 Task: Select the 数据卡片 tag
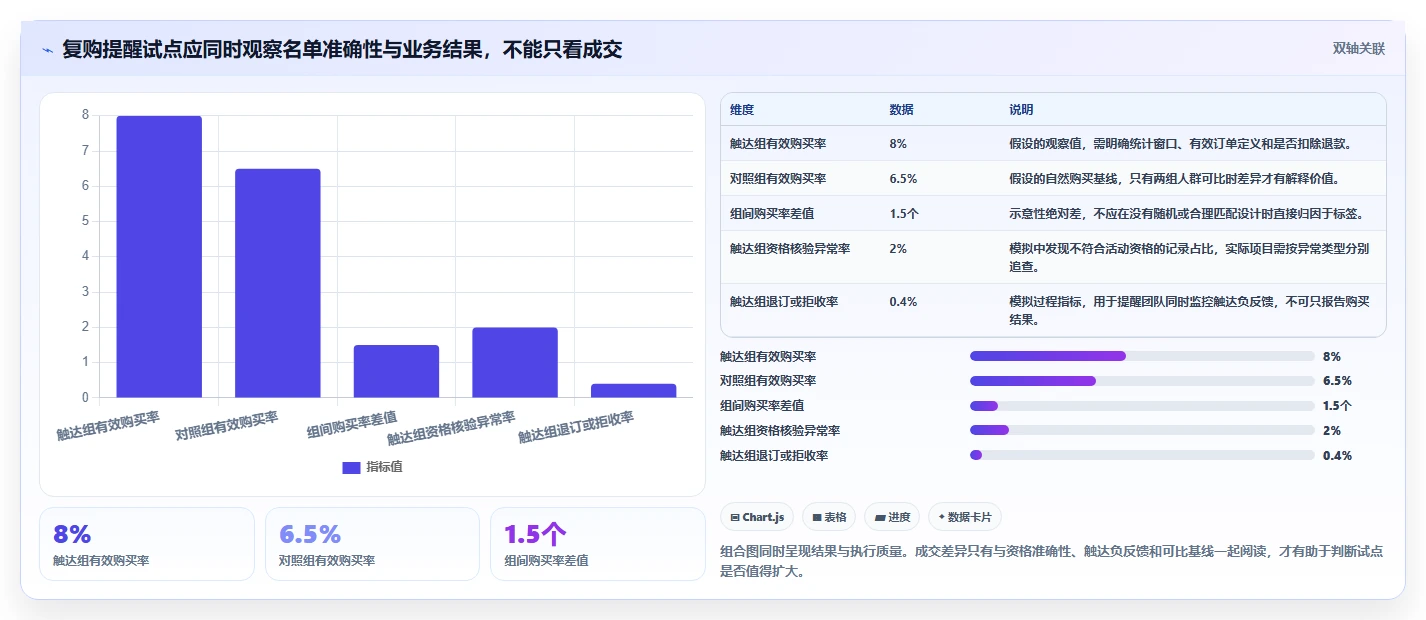[964, 517]
